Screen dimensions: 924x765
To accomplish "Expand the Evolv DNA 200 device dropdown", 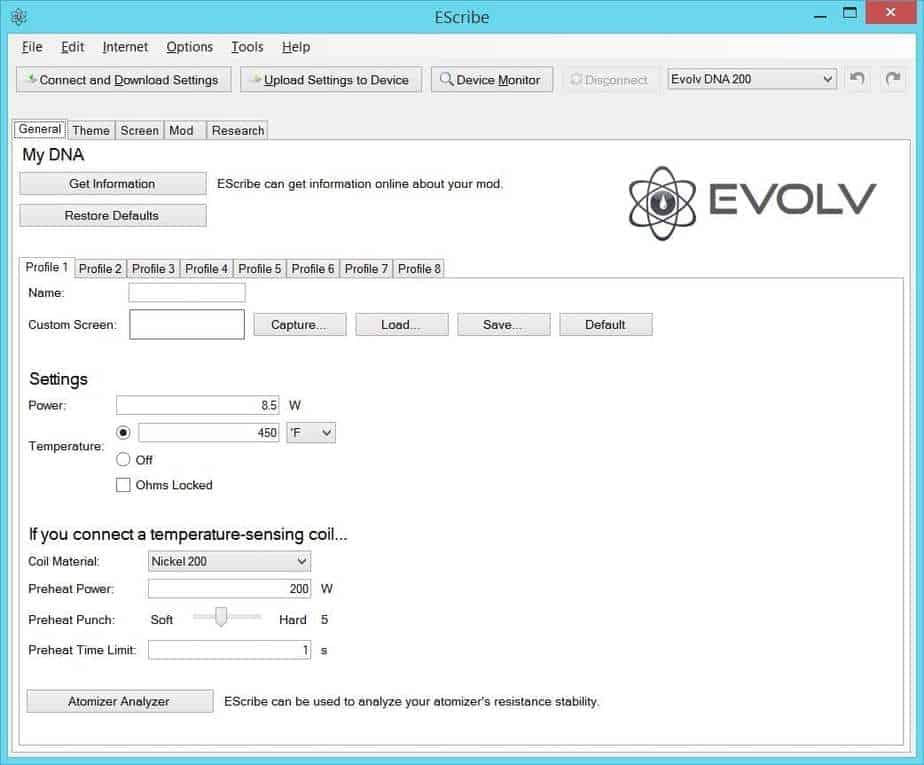I will [x=752, y=79].
